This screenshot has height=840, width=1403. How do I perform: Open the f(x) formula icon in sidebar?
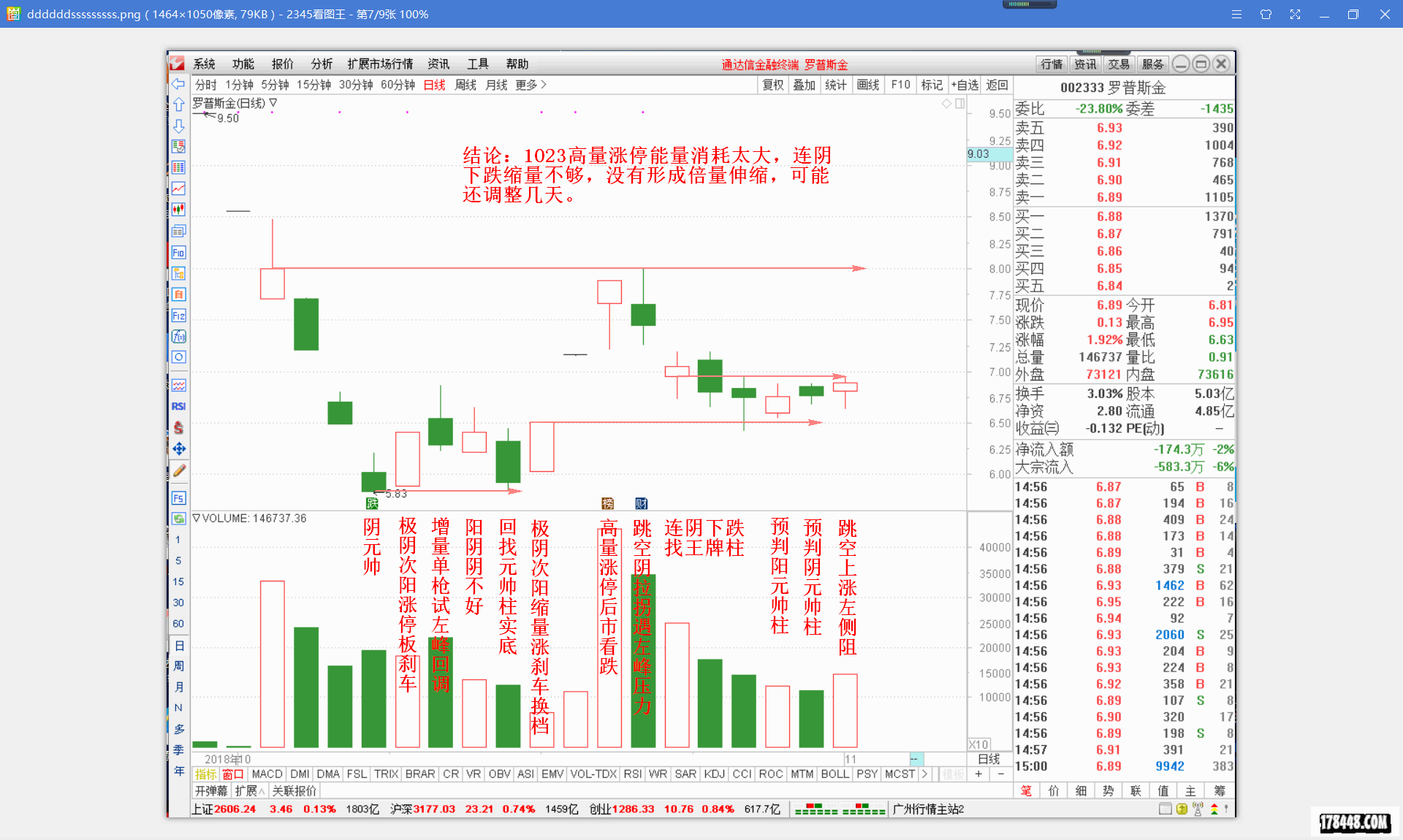tap(178, 337)
